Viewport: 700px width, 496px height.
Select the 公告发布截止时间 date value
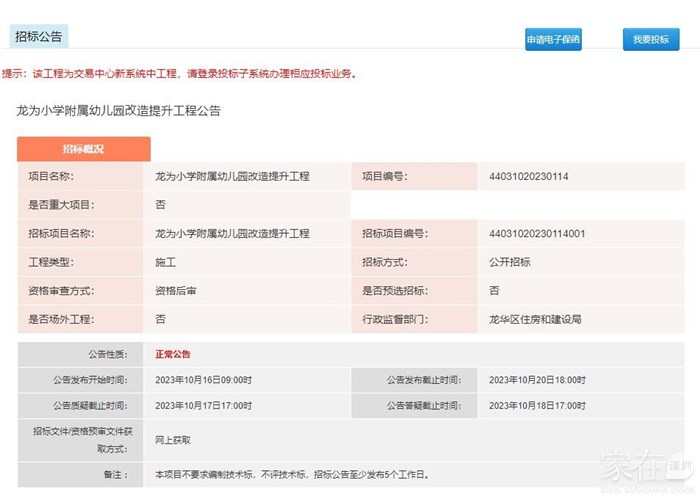pos(537,380)
